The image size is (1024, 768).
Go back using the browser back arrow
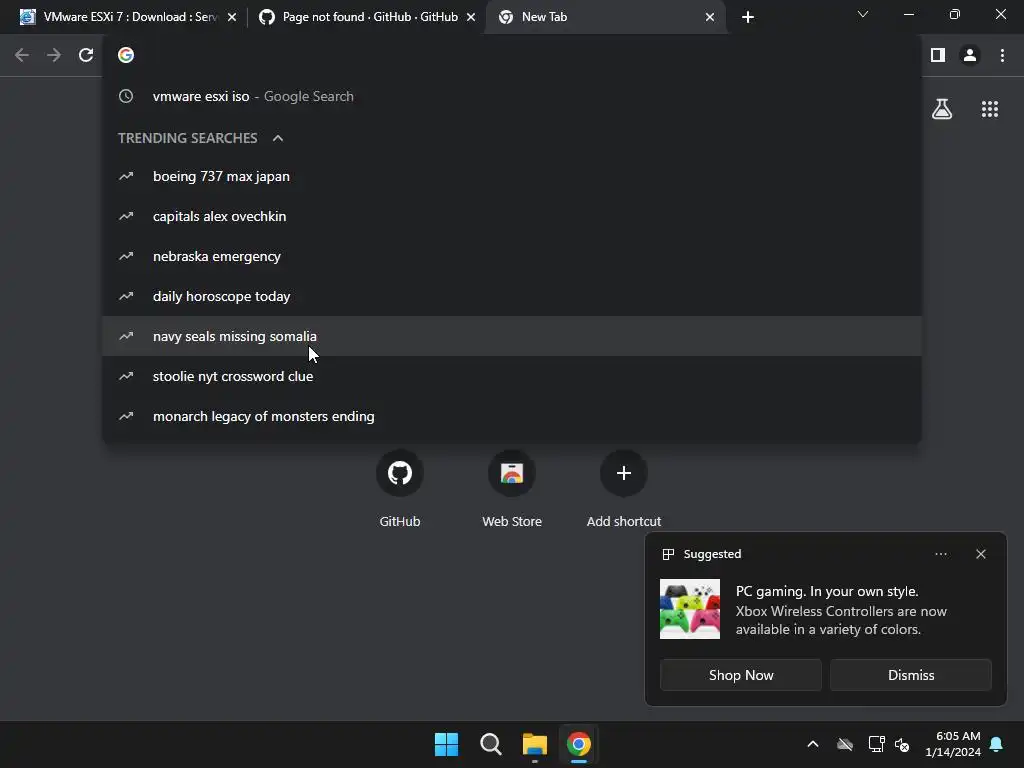(22, 56)
